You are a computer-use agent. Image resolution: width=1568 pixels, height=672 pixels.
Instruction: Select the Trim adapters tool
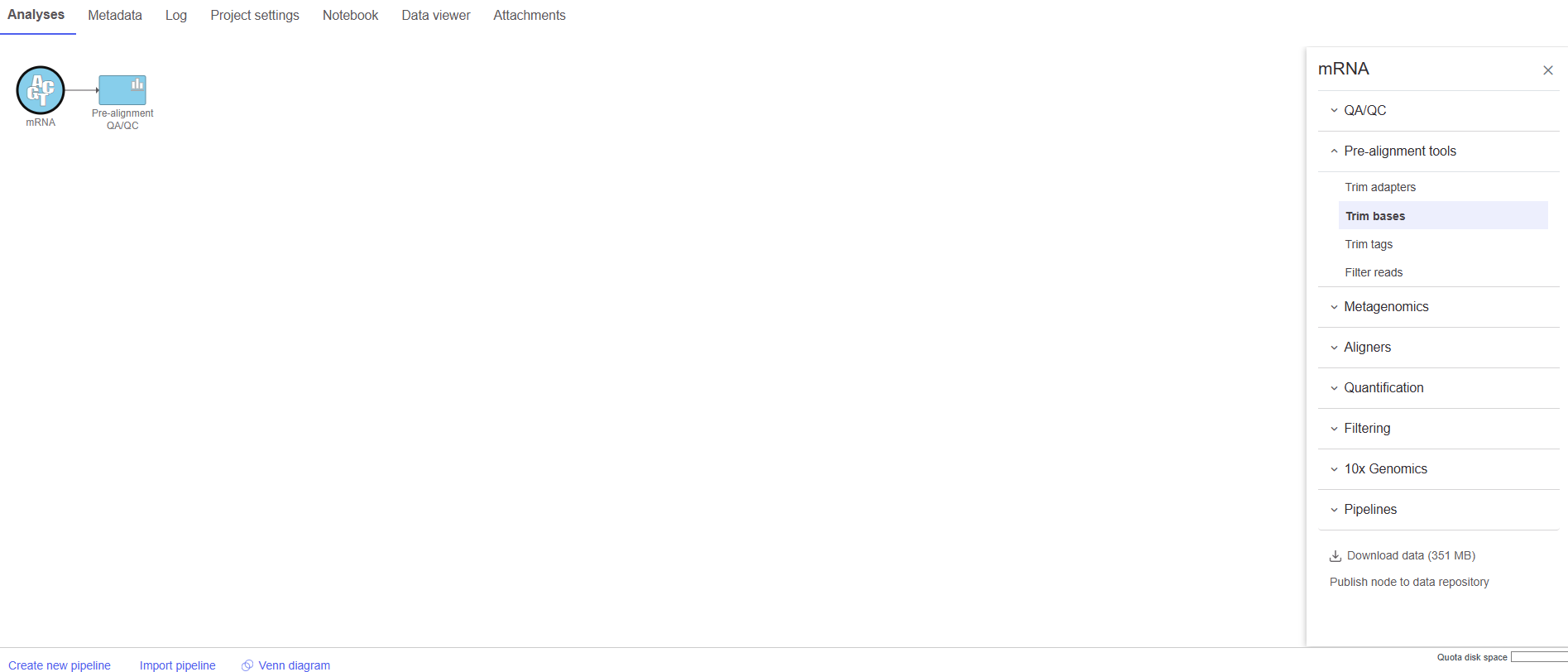coord(1379,187)
